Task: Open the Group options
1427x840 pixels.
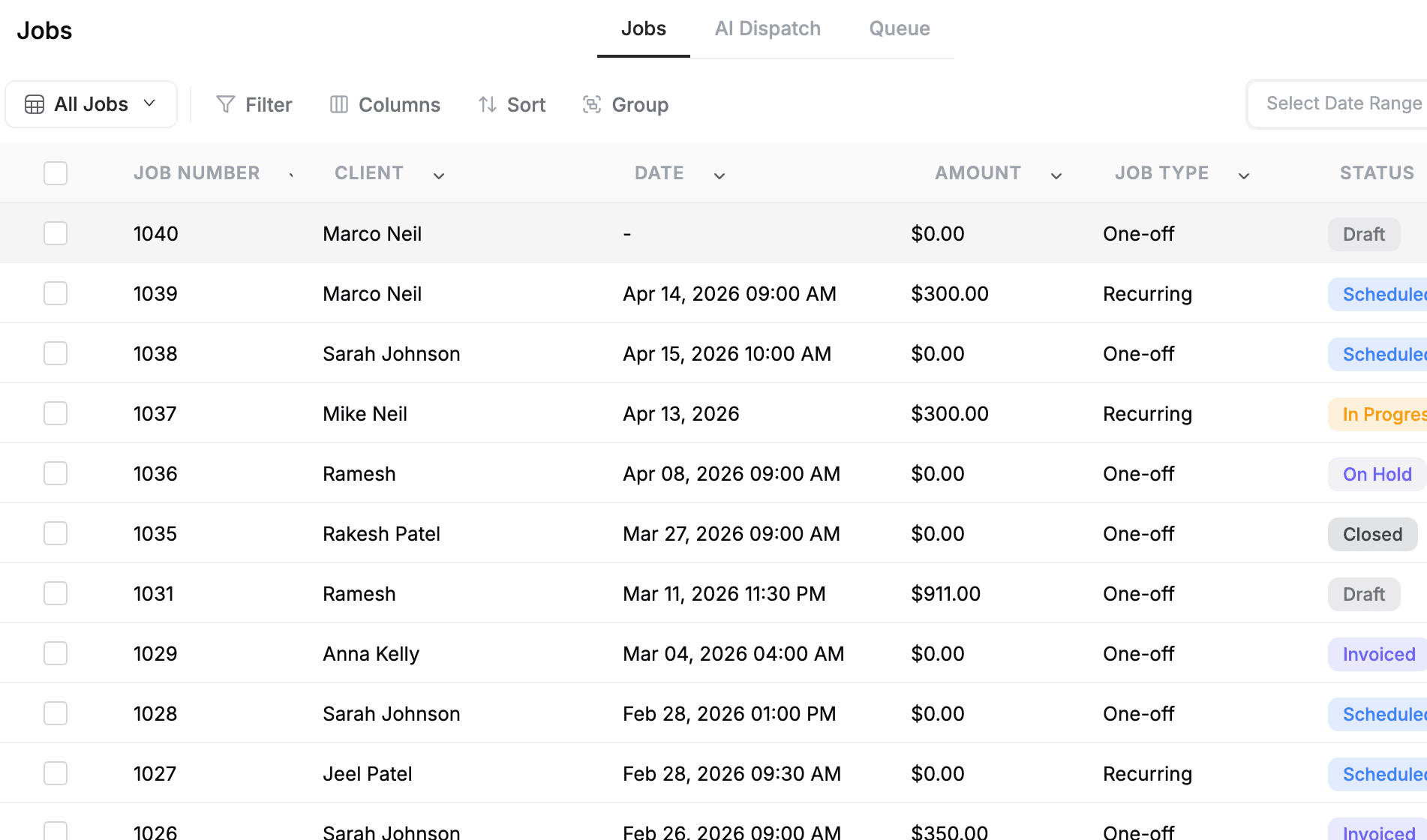Action: coord(626,104)
